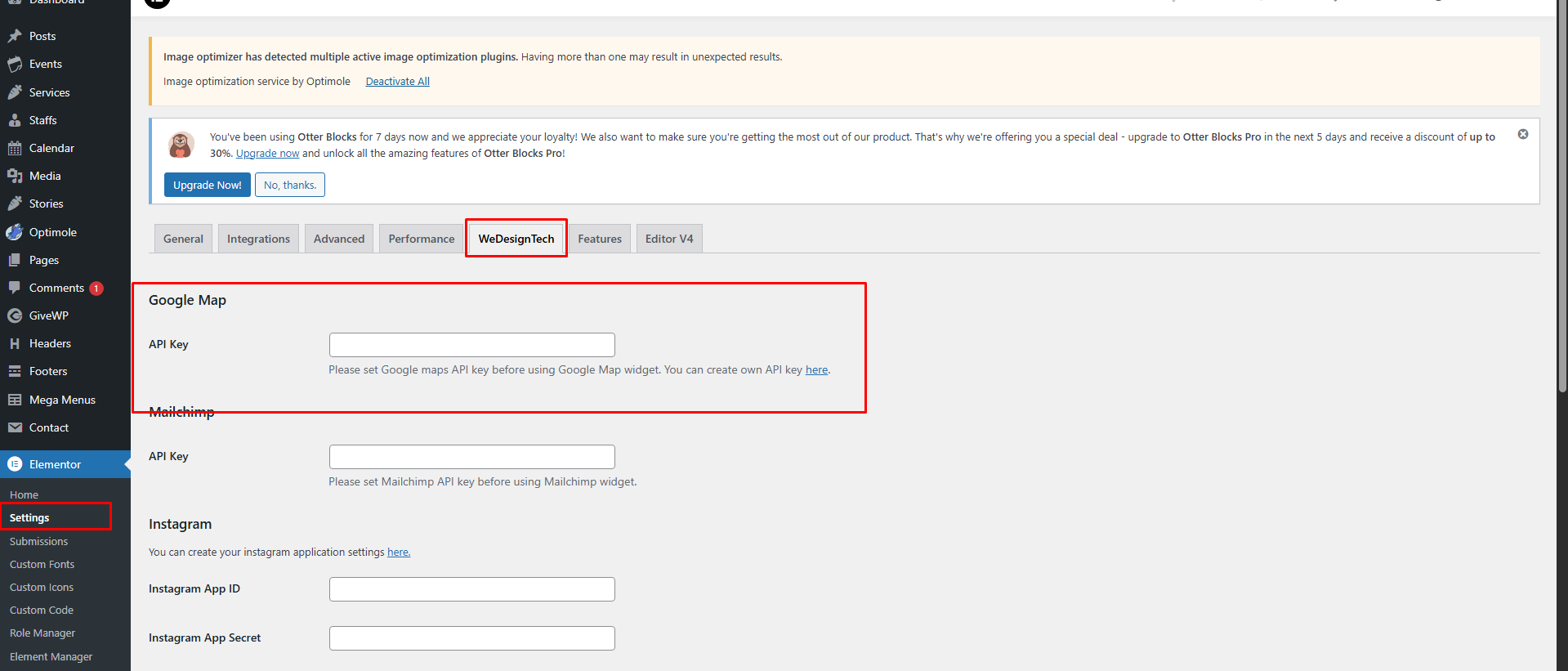The image size is (1568, 671).
Task: Click the Optimole globe icon
Action: [15, 232]
